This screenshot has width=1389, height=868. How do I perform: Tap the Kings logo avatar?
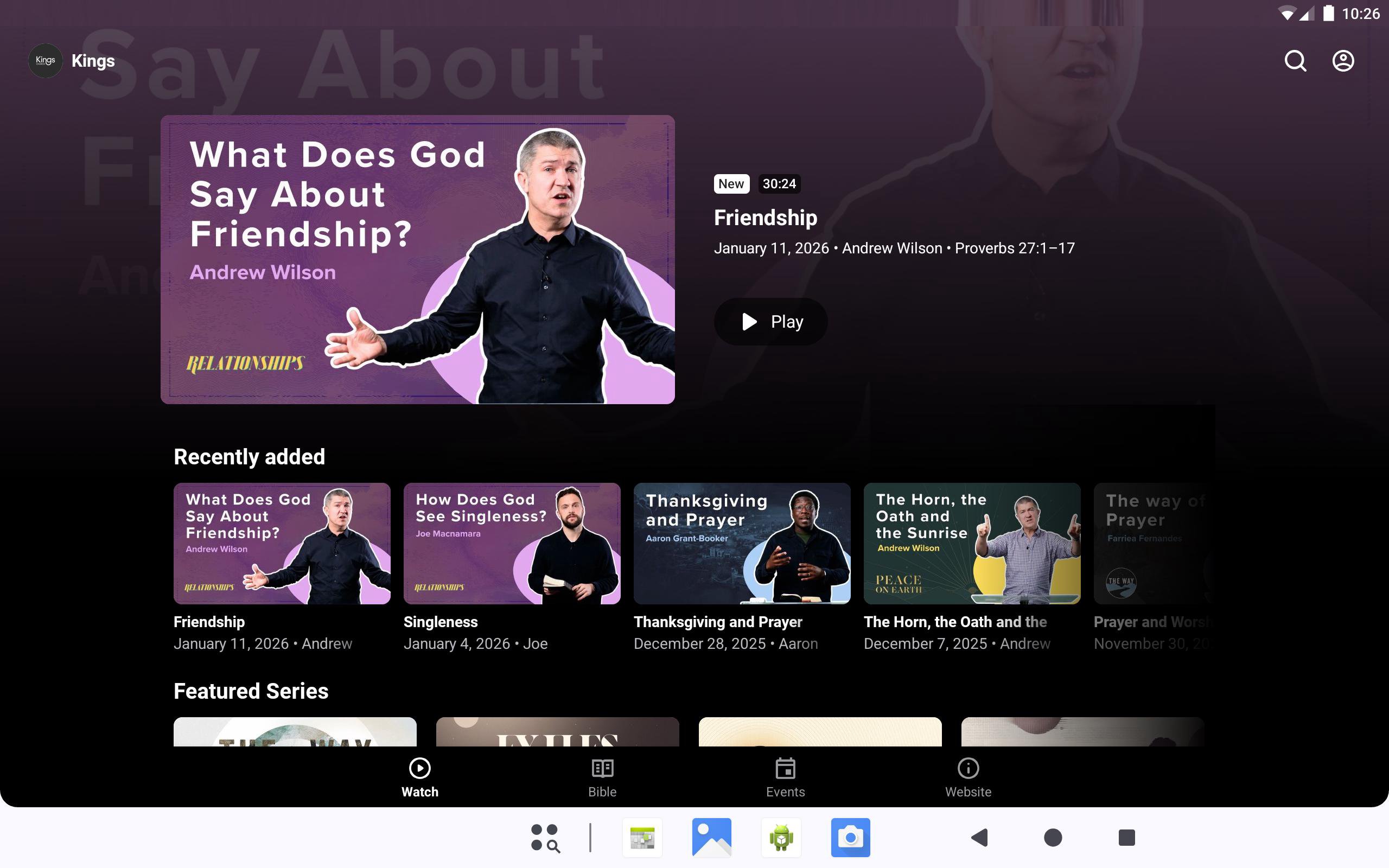click(46, 61)
